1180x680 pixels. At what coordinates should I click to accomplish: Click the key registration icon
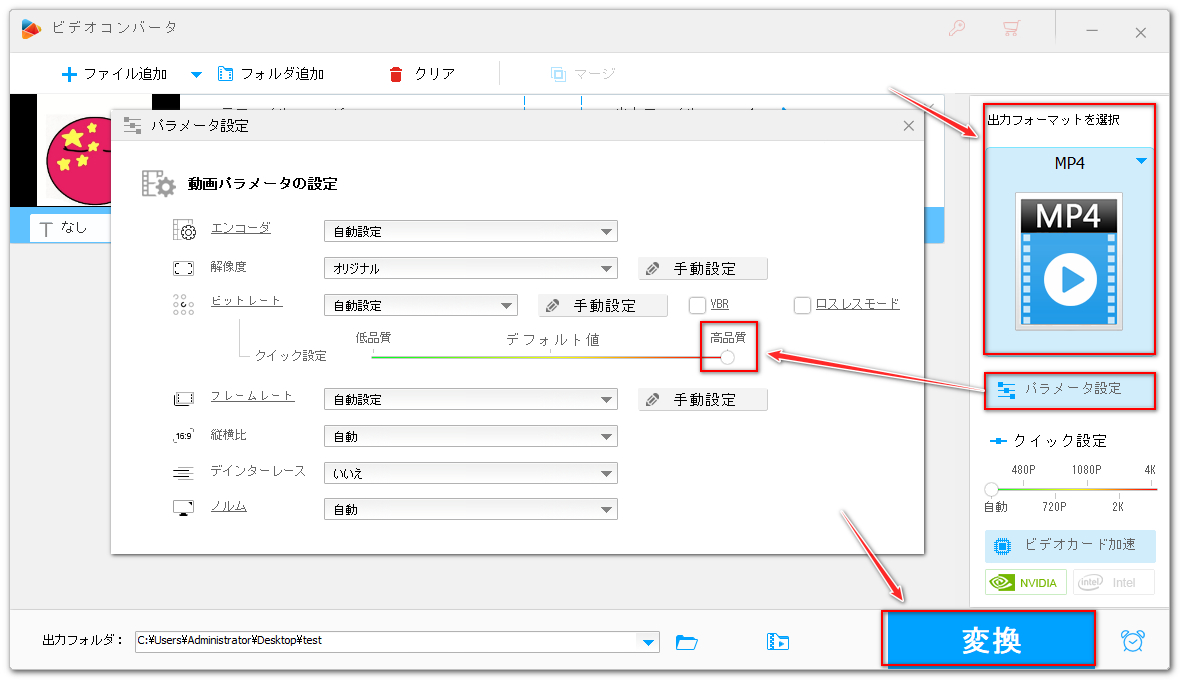coord(958,30)
